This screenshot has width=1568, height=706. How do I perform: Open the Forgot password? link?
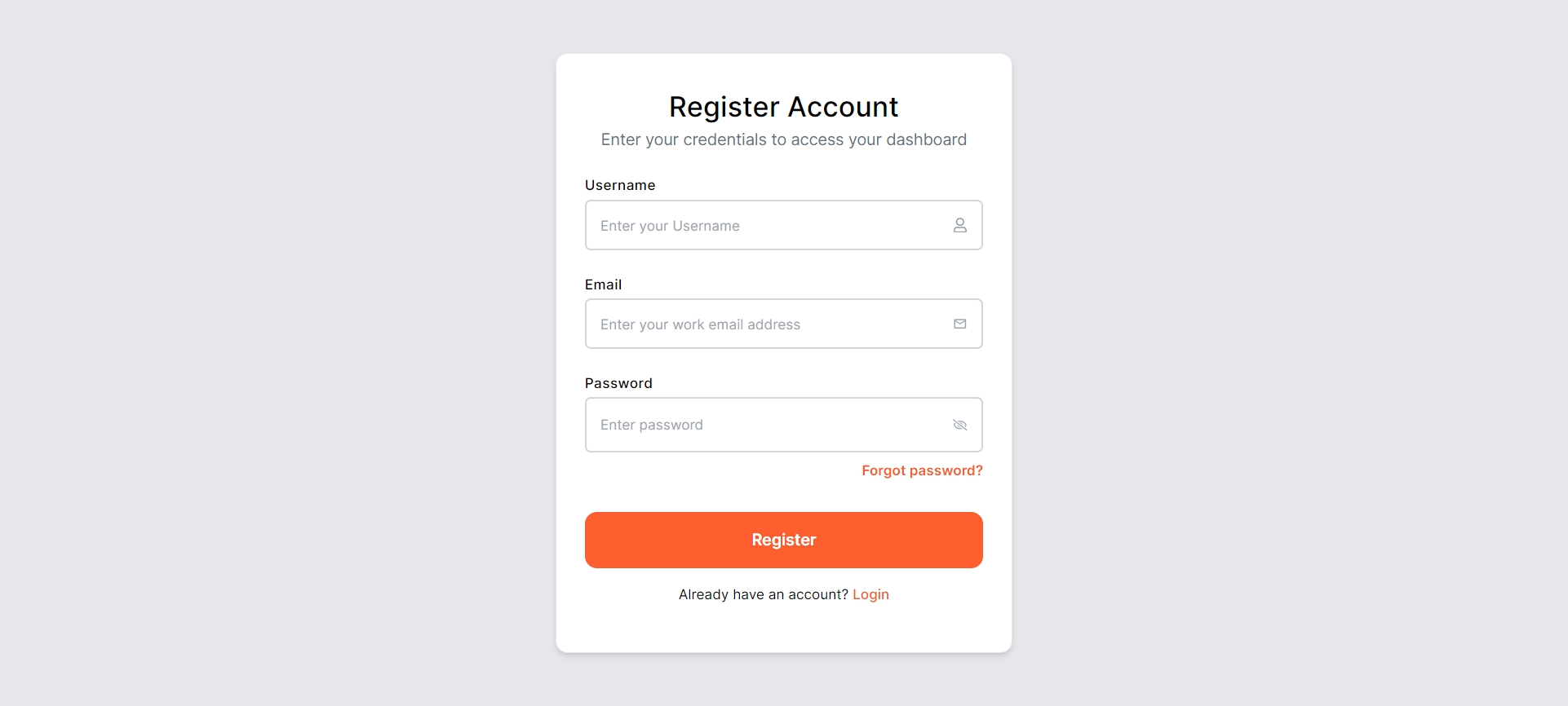[922, 470]
